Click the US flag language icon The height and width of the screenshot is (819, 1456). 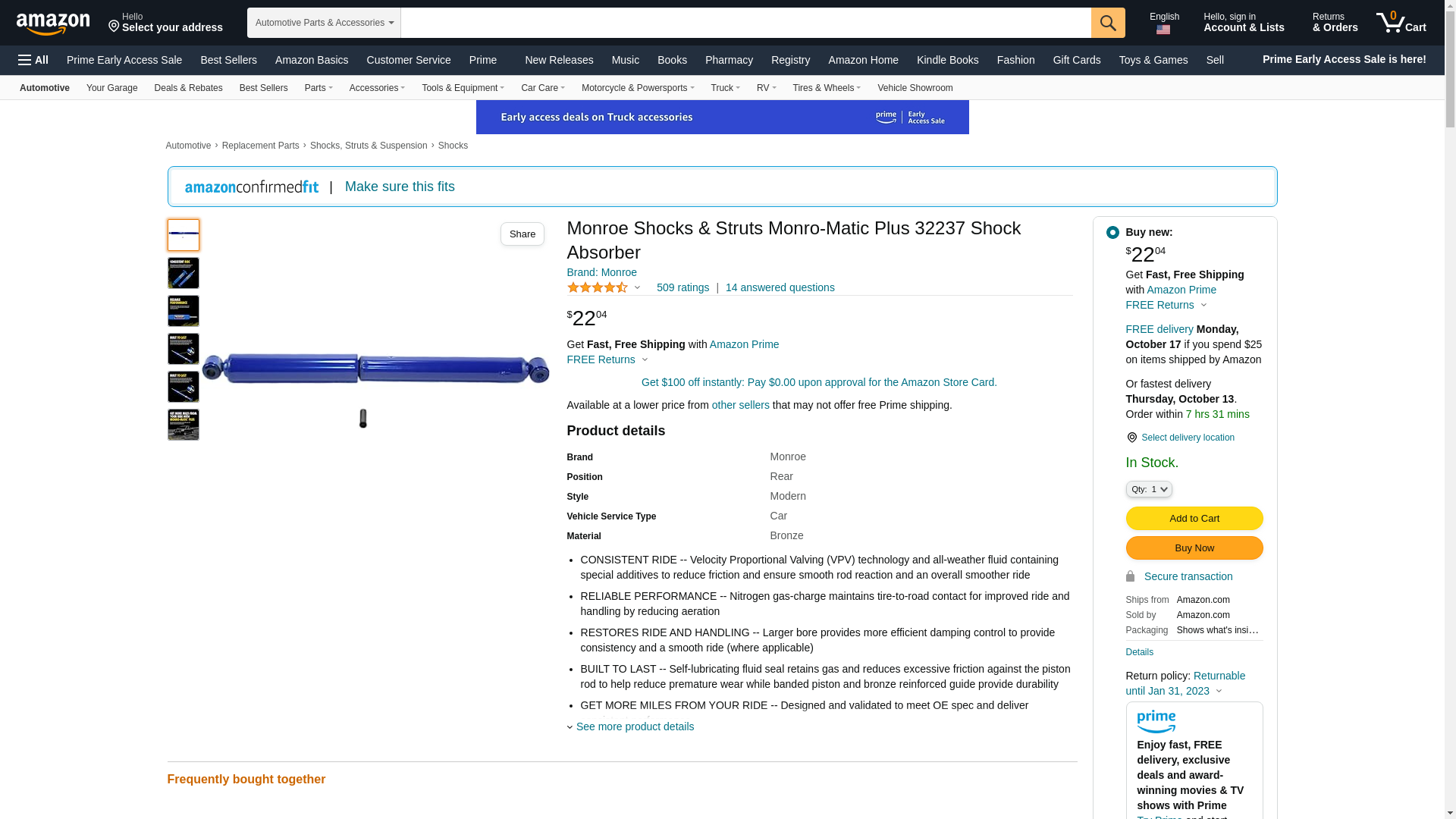pos(1163,30)
